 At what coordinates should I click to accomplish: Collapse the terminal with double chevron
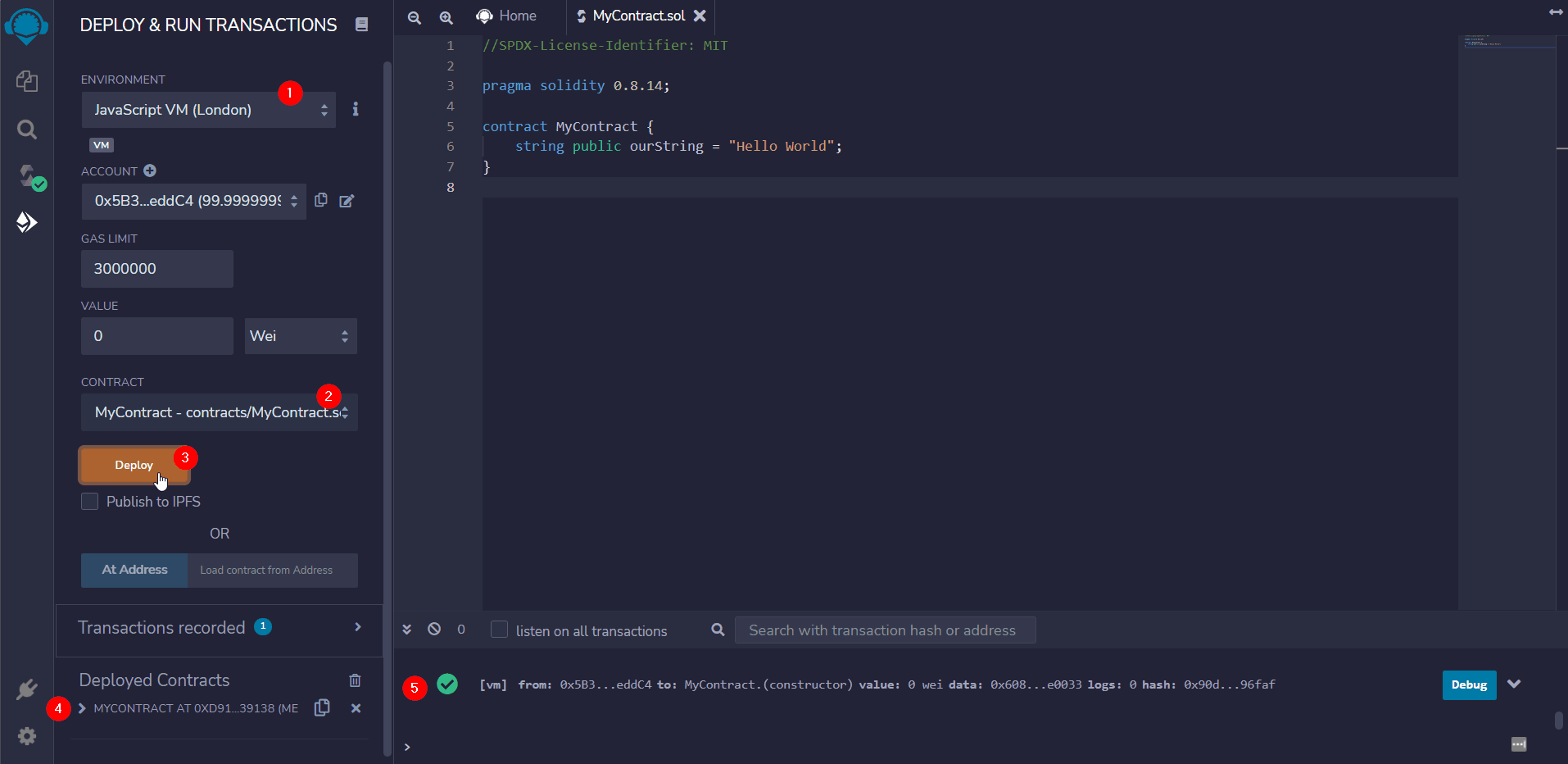(x=406, y=630)
